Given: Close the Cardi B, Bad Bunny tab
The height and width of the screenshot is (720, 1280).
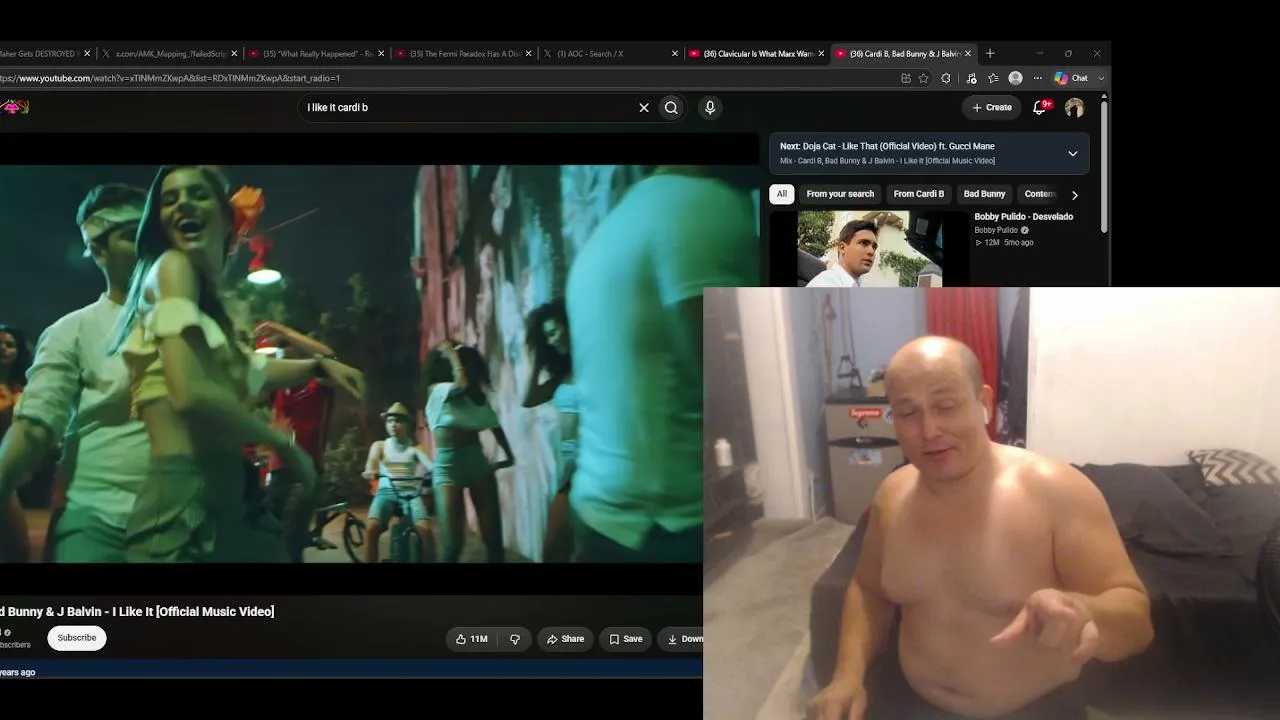Looking at the screenshot, I should pyautogui.click(x=968, y=54).
